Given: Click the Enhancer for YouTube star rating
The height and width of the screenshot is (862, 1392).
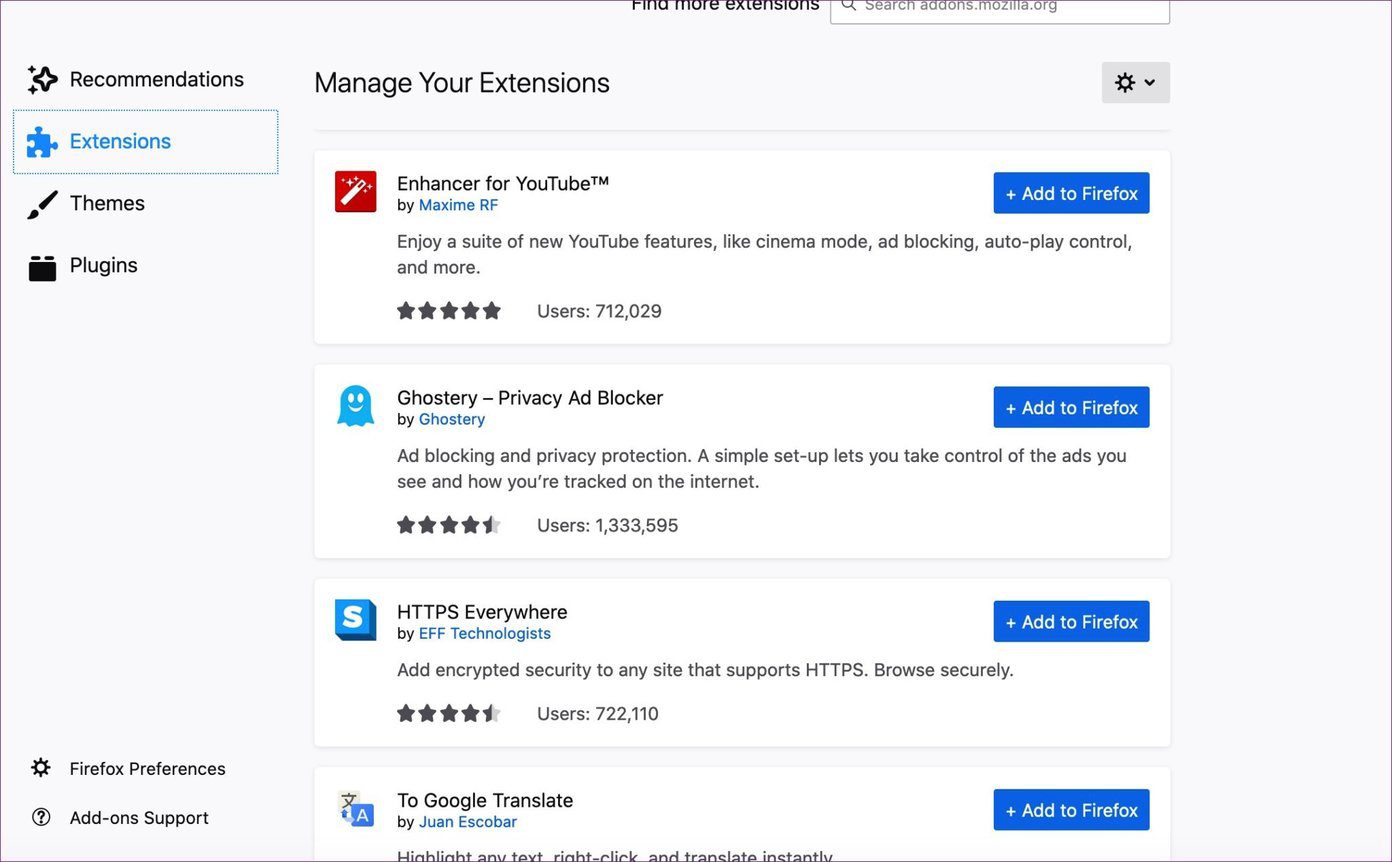Looking at the screenshot, I should point(449,311).
